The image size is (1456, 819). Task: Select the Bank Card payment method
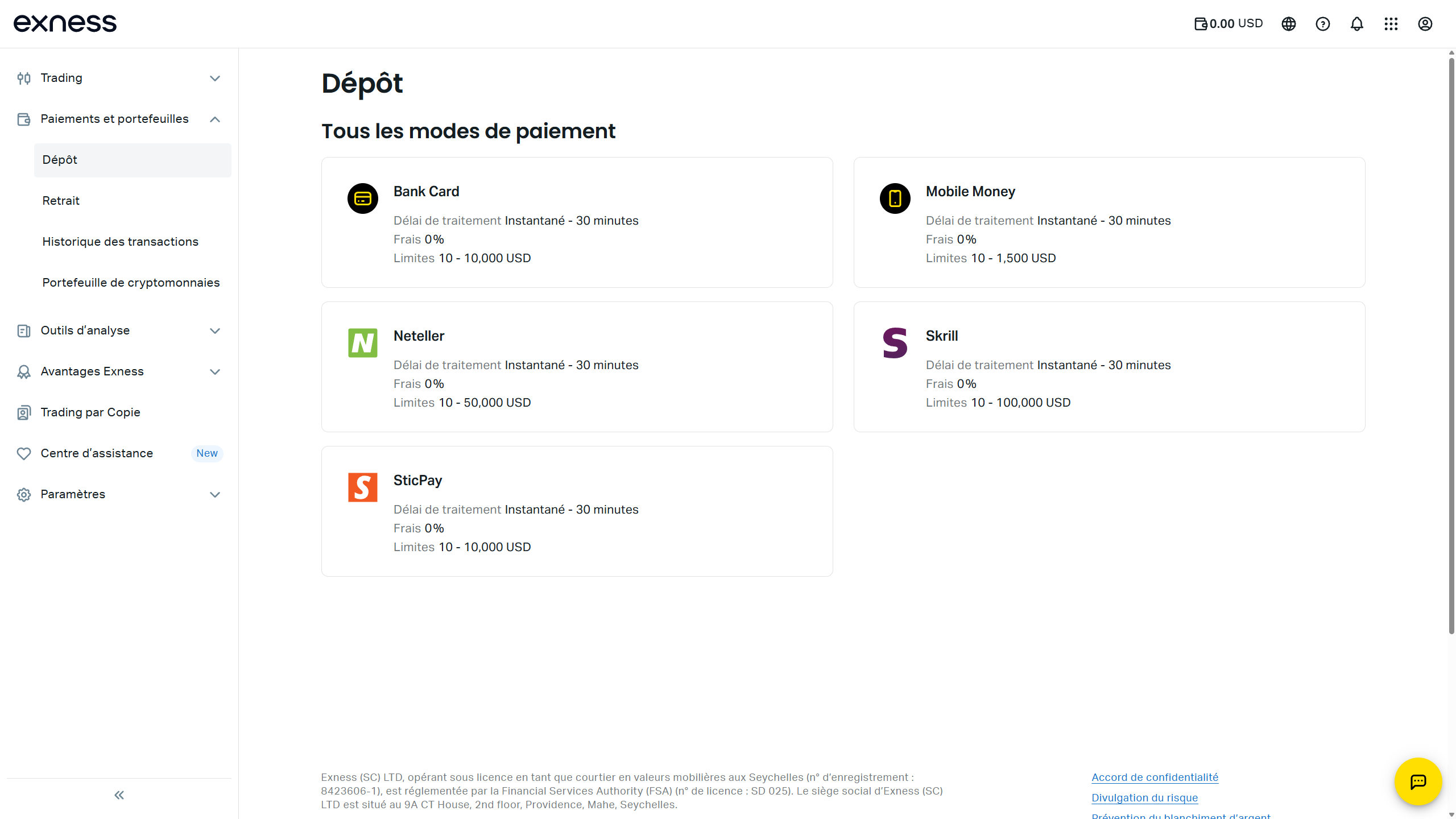coord(577,222)
